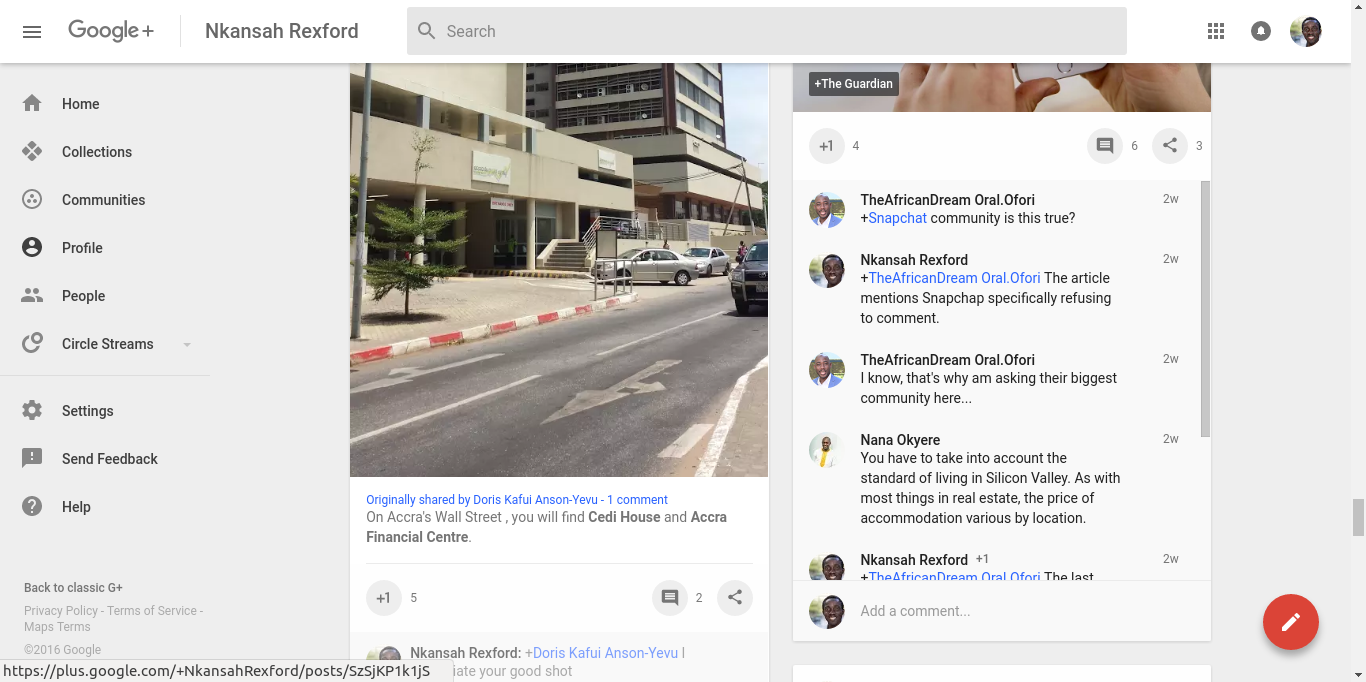Click the +The Guardian tag on the image
Viewport: 1366px width, 682px height.
[x=853, y=84]
